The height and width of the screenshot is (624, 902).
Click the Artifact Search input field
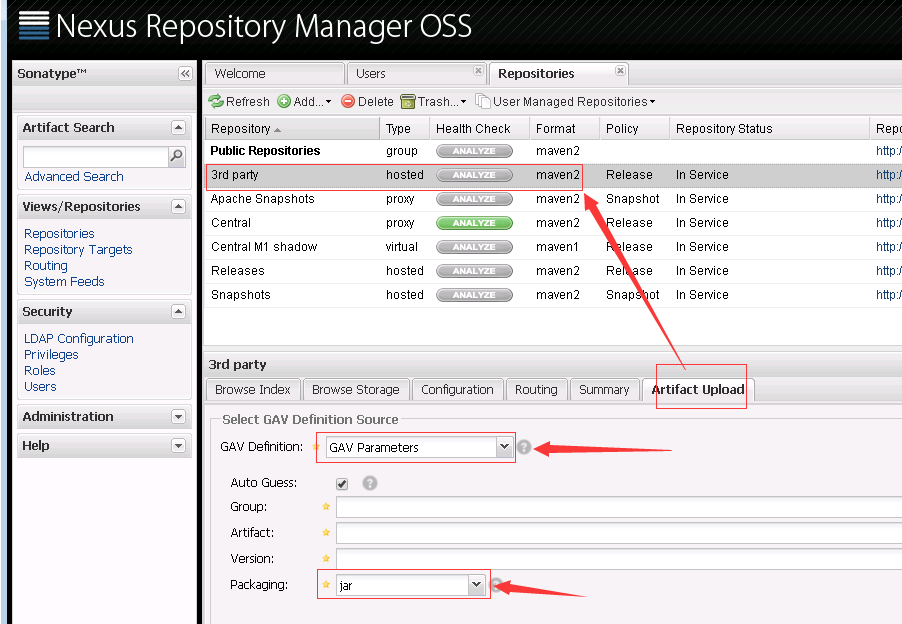(95, 156)
